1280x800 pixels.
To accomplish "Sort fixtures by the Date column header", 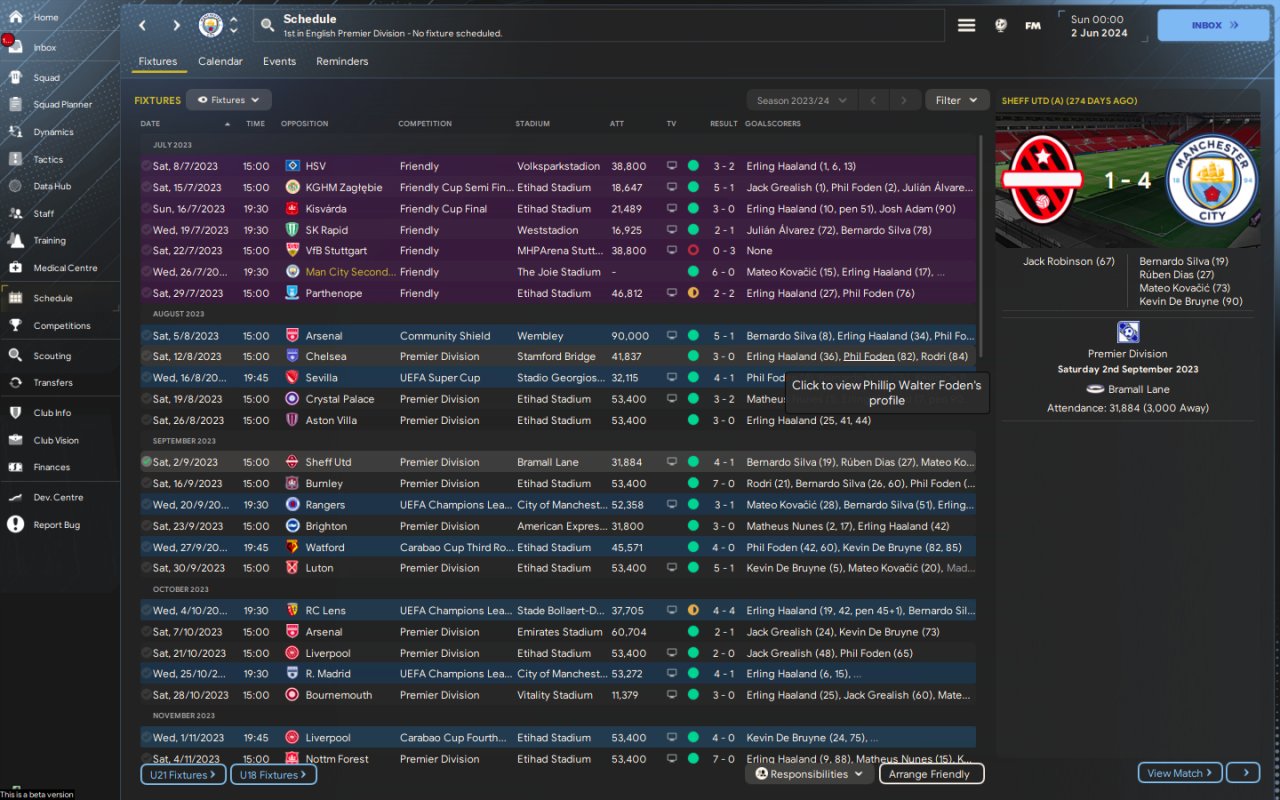I will coord(150,124).
